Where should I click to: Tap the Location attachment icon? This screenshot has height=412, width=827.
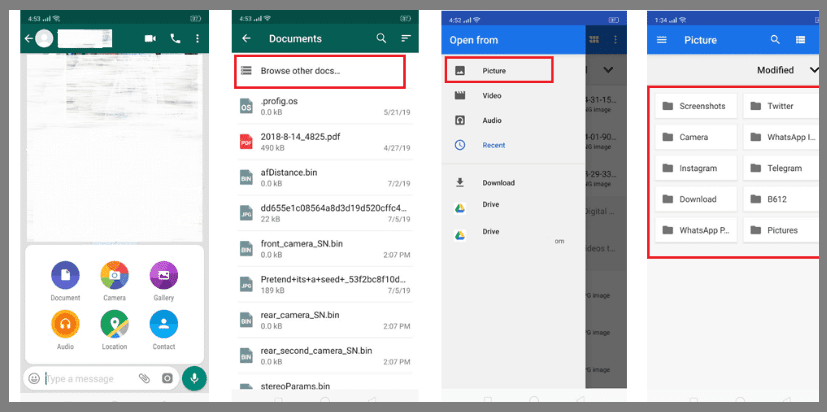pyautogui.click(x=114, y=325)
